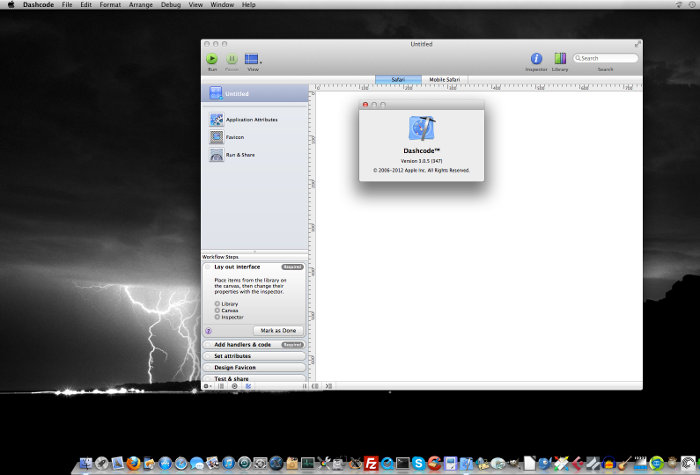Viewport: 700px width, 475px height.
Task: Open the Apple menu
Action: point(10,4)
